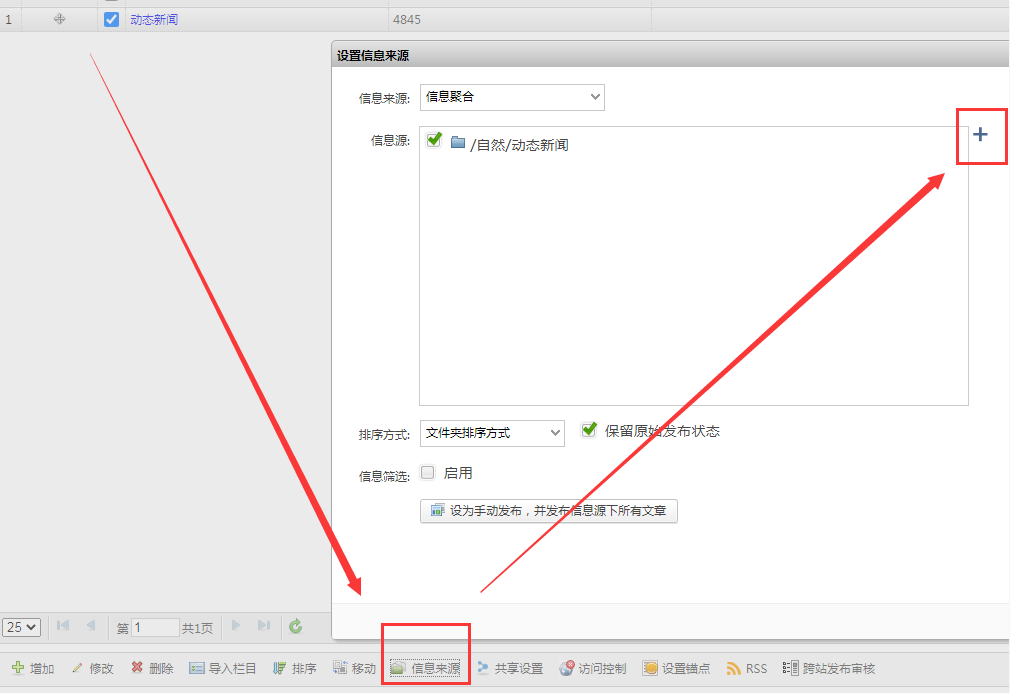Click 设为手动发布 publish all articles button
The image size is (1010, 693).
549,510
